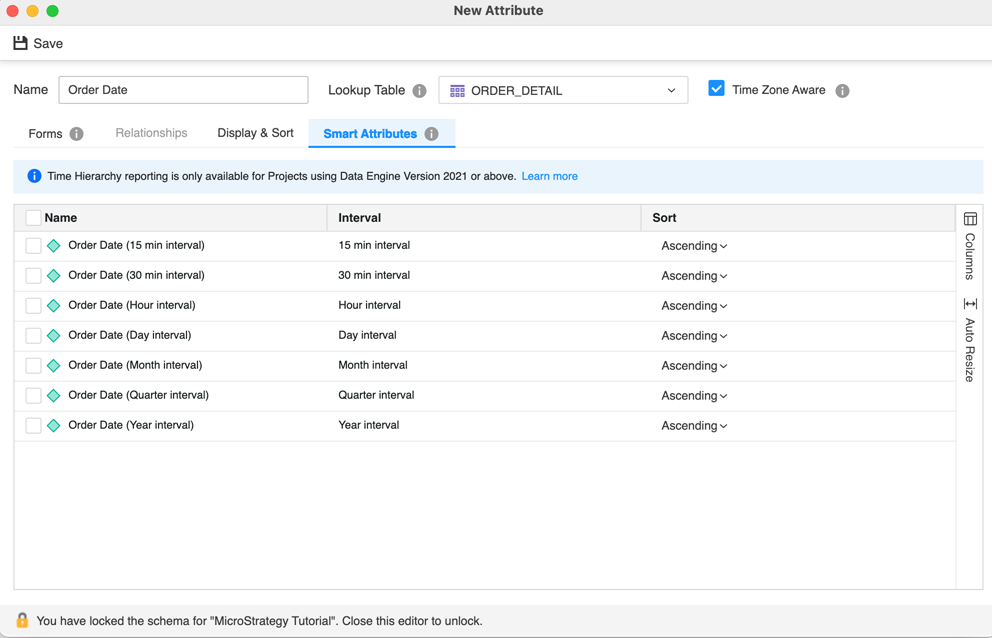
Task: Click the Auto Resize icon
Action: (x=970, y=304)
